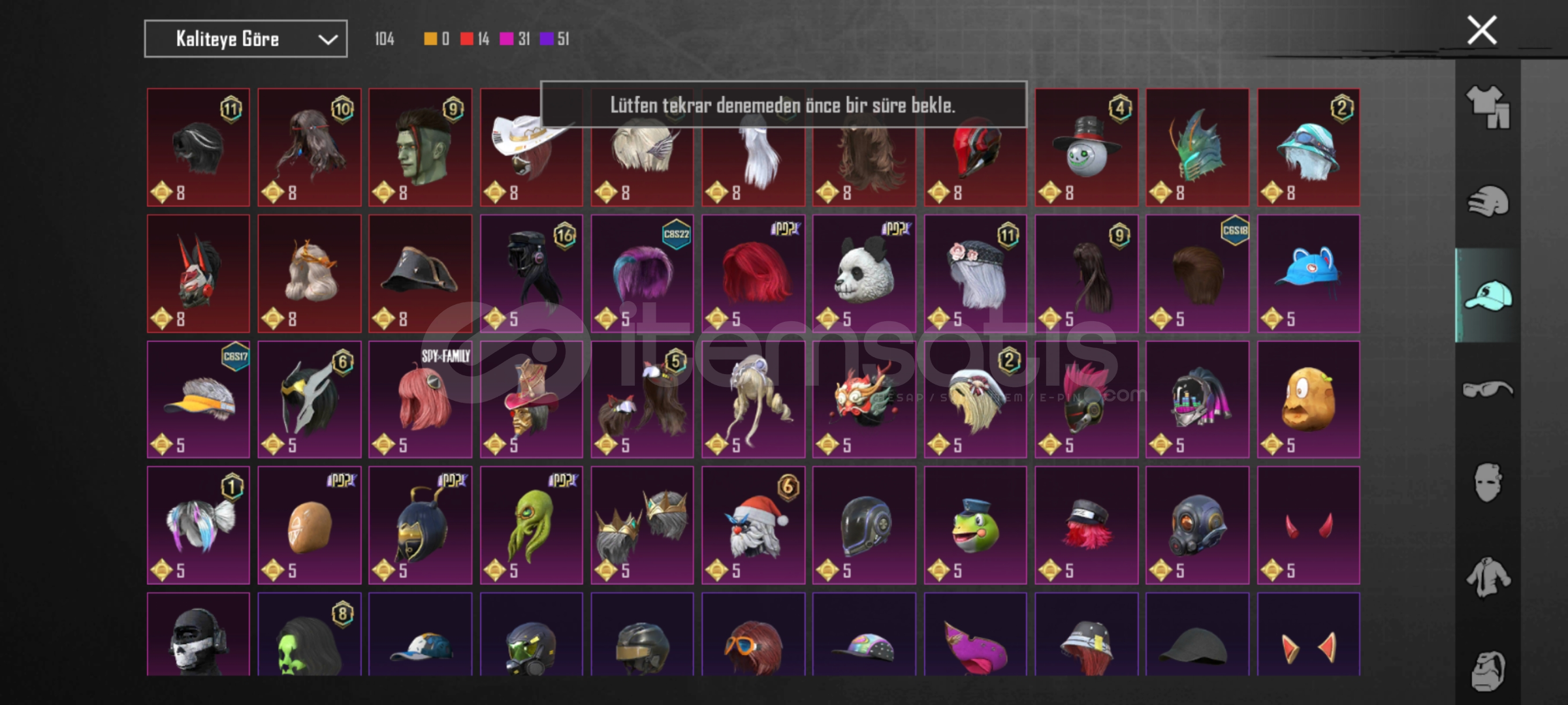Screen dimensions: 1568x705
Task: Filter by the orange quality swatch
Action: coord(430,39)
